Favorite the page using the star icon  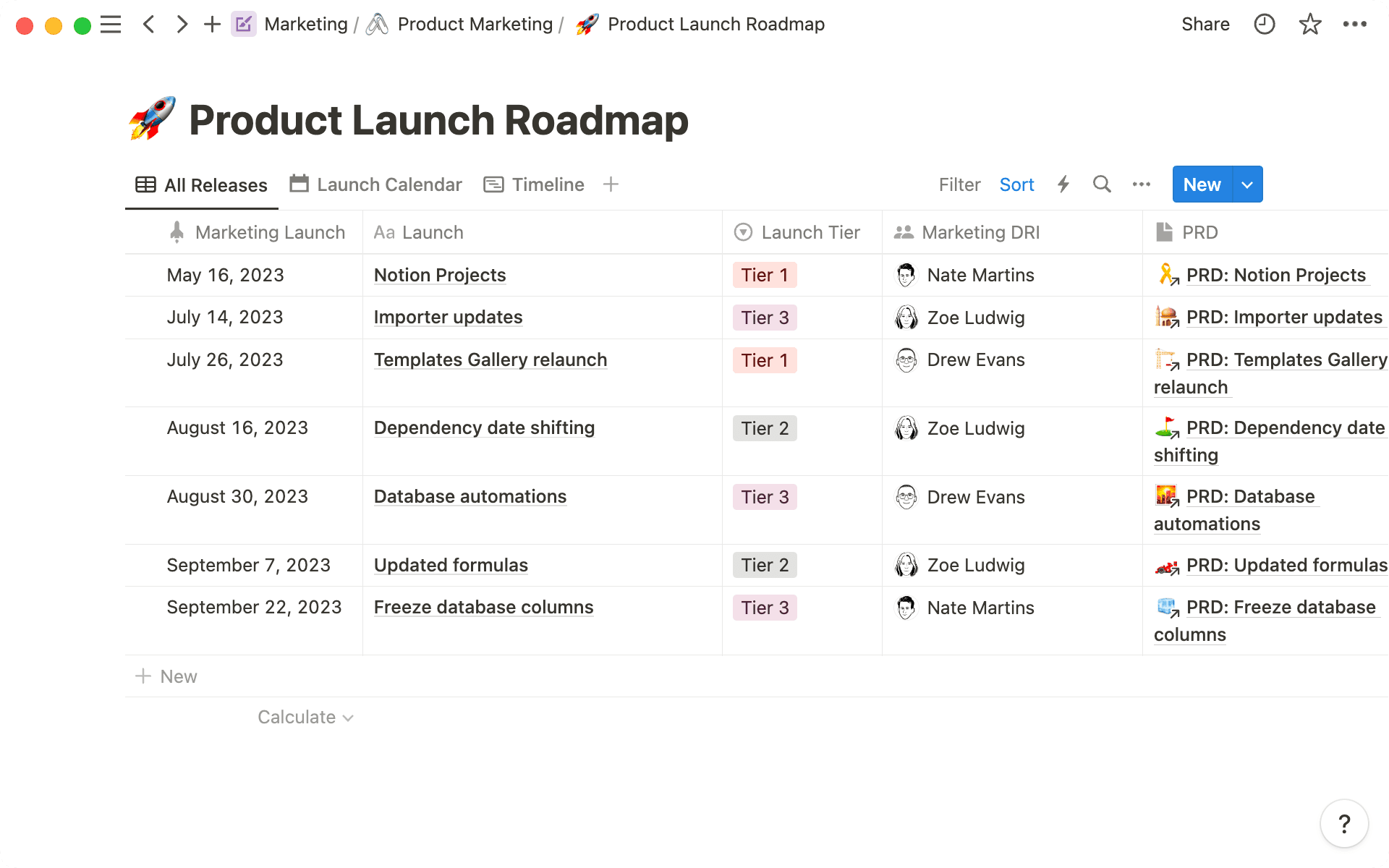pos(1309,24)
